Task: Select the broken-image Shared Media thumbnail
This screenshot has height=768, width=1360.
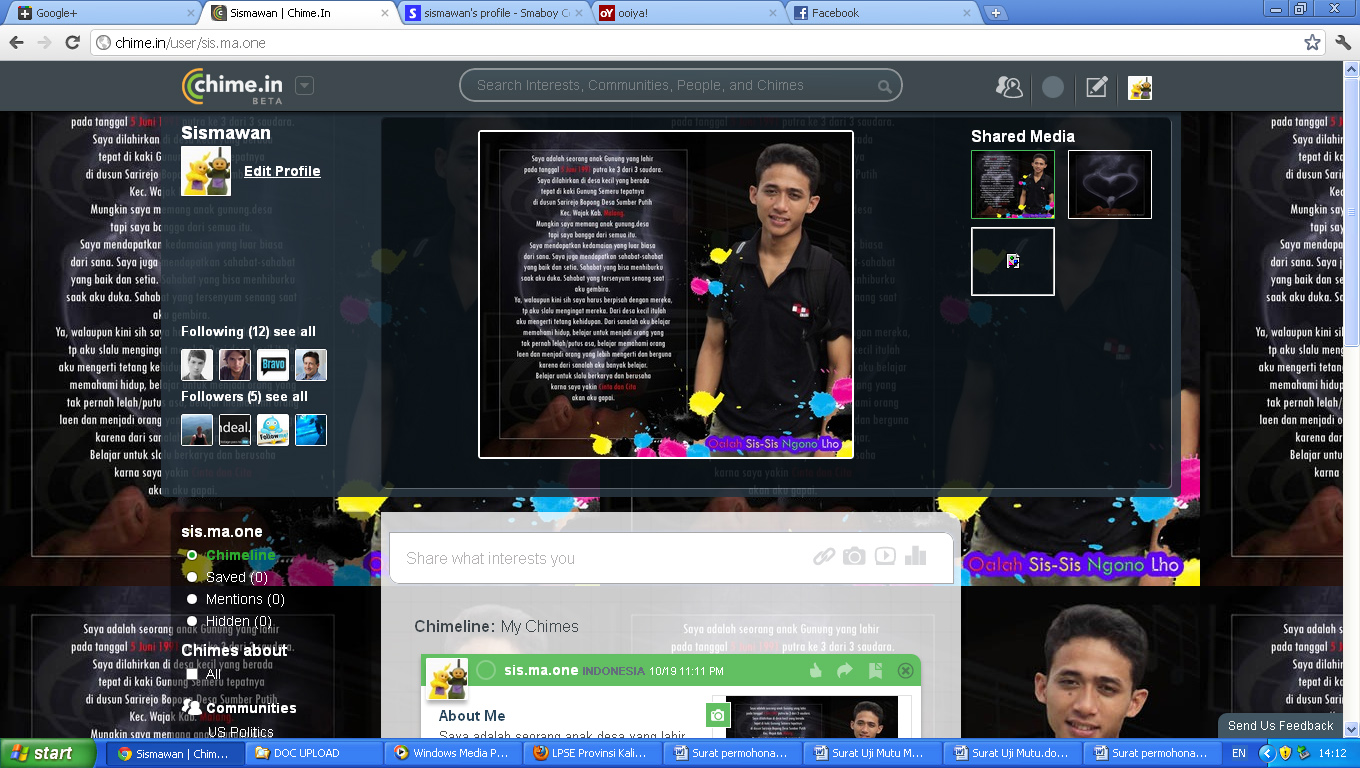Action: [x=1013, y=261]
